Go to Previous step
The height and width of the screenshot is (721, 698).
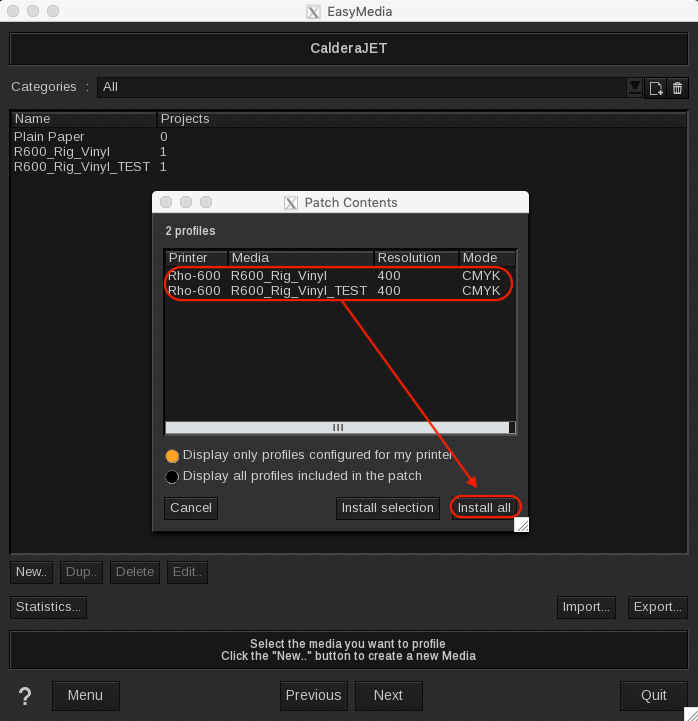coord(314,696)
